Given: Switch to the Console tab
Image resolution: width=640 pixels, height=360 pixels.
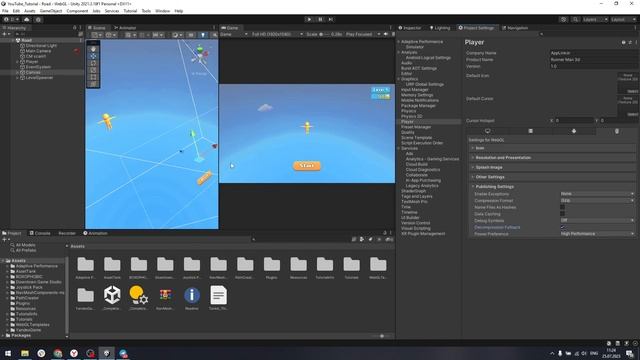Looking at the screenshot, I should (x=40, y=233).
